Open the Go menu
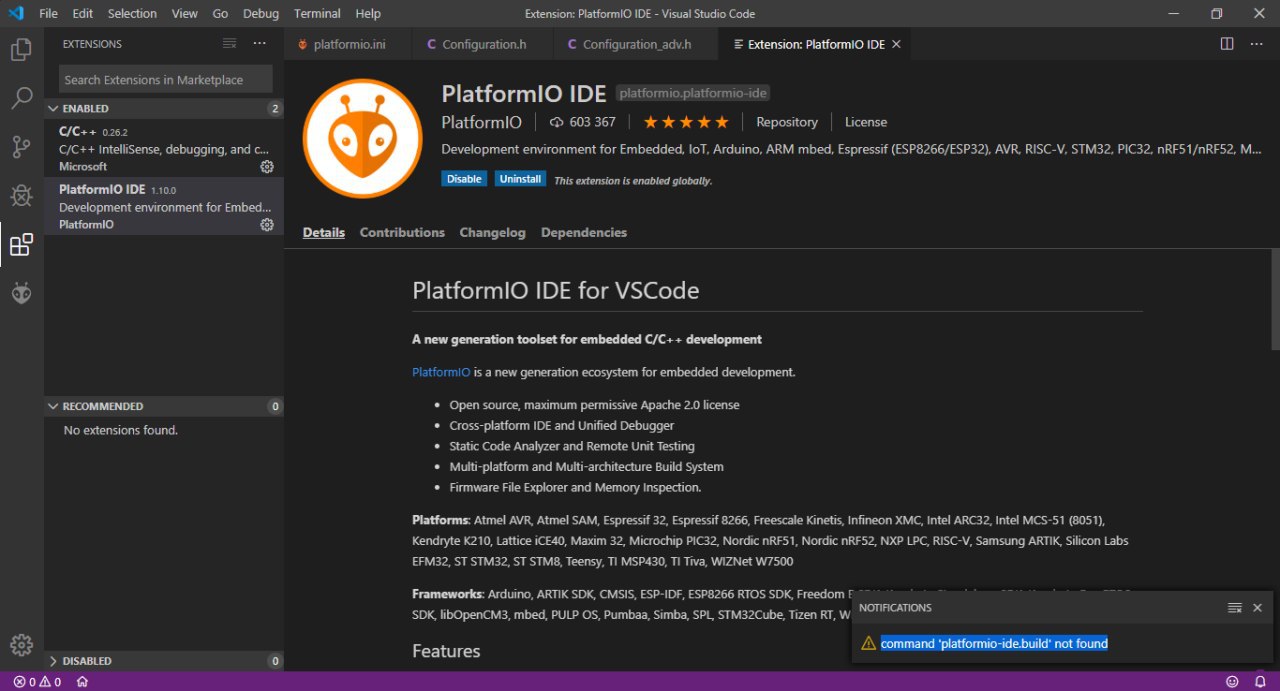Image resolution: width=1280 pixels, height=691 pixels. [220, 13]
